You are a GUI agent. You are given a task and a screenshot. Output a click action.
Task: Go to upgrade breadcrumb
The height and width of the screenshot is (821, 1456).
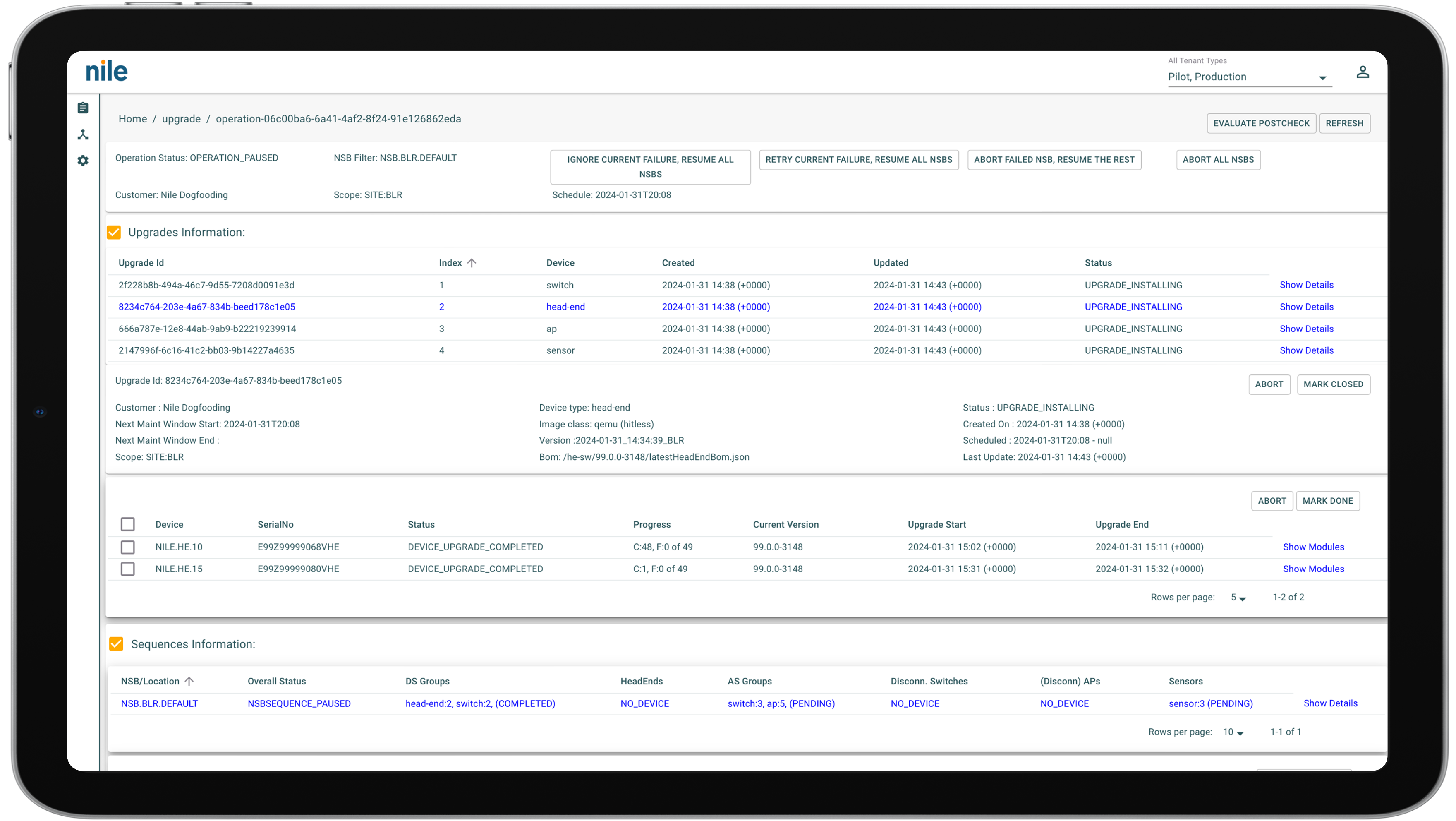pyautogui.click(x=182, y=119)
